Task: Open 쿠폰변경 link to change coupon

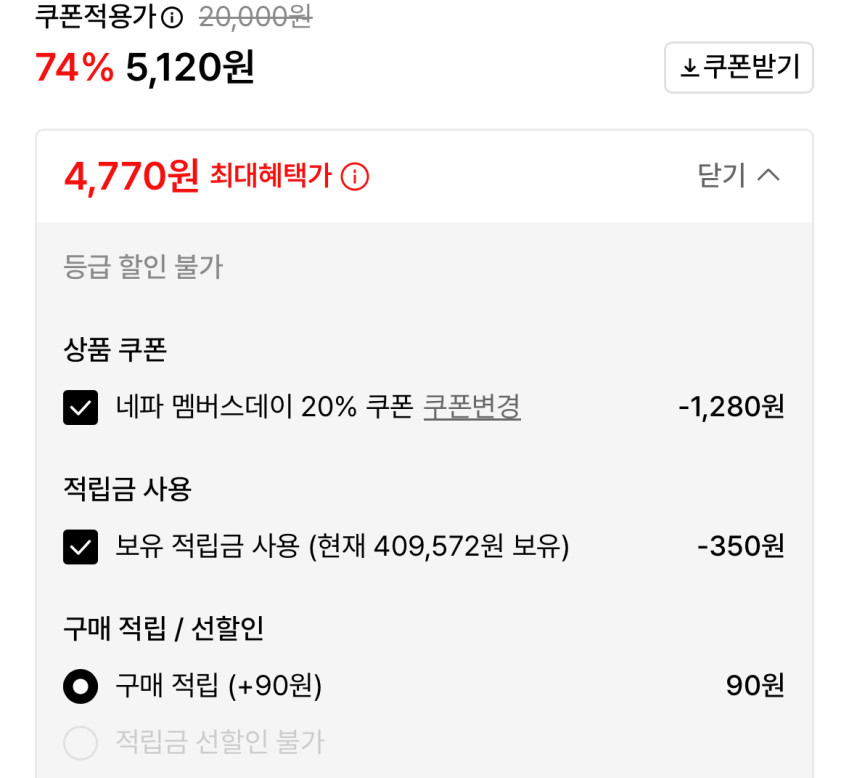Action: [x=472, y=407]
